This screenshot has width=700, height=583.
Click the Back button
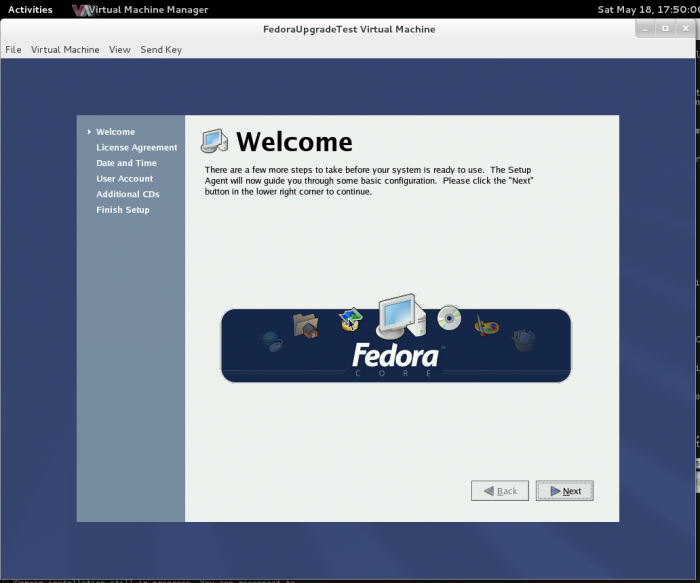[500, 491]
